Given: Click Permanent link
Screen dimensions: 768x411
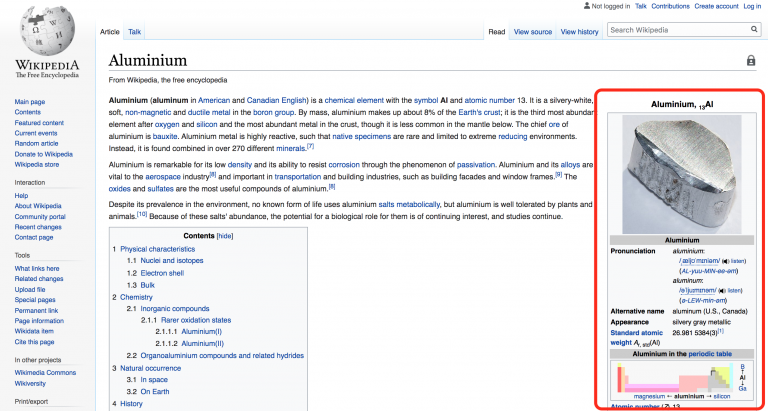Looking at the screenshot, I should tap(37, 311).
